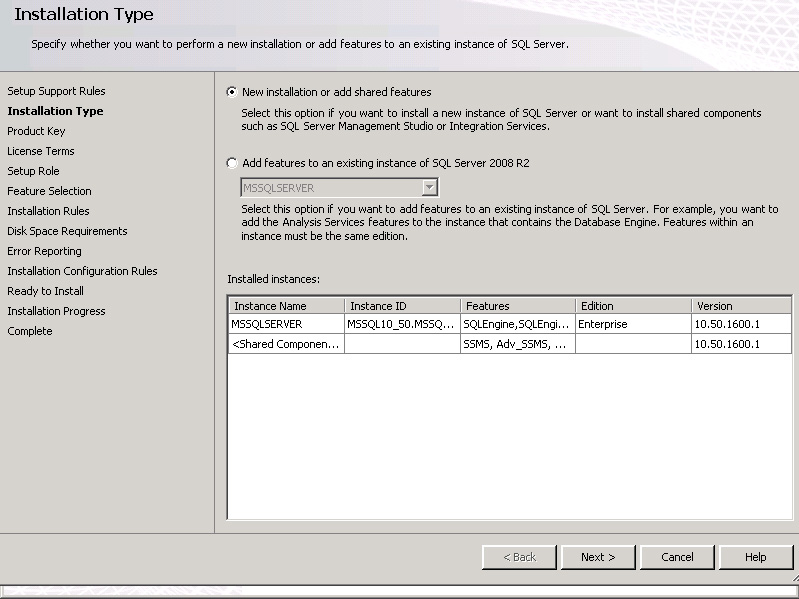This screenshot has width=799, height=599.
Task: Select Installation Type step in sidebar
Action: [x=55, y=111]
